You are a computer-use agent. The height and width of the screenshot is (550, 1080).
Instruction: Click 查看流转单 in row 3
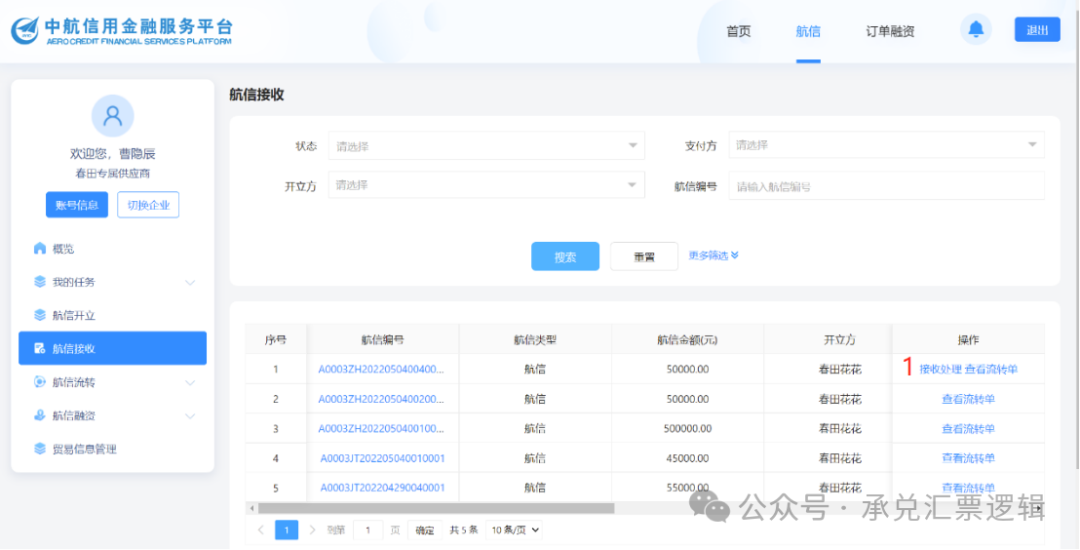(x=968, y=429)
